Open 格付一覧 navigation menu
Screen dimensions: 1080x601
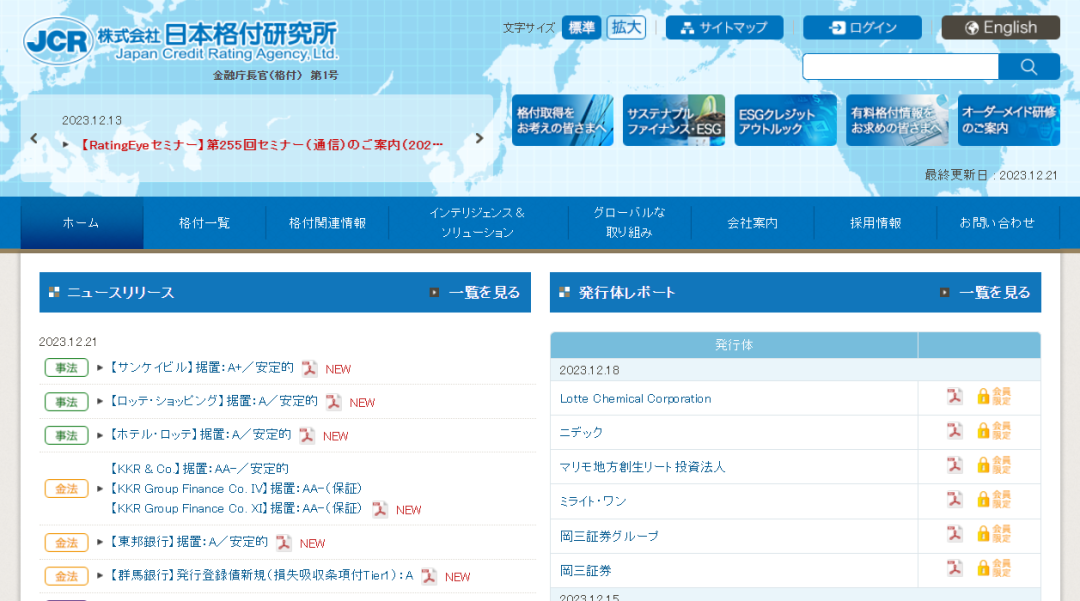[204, 223]
